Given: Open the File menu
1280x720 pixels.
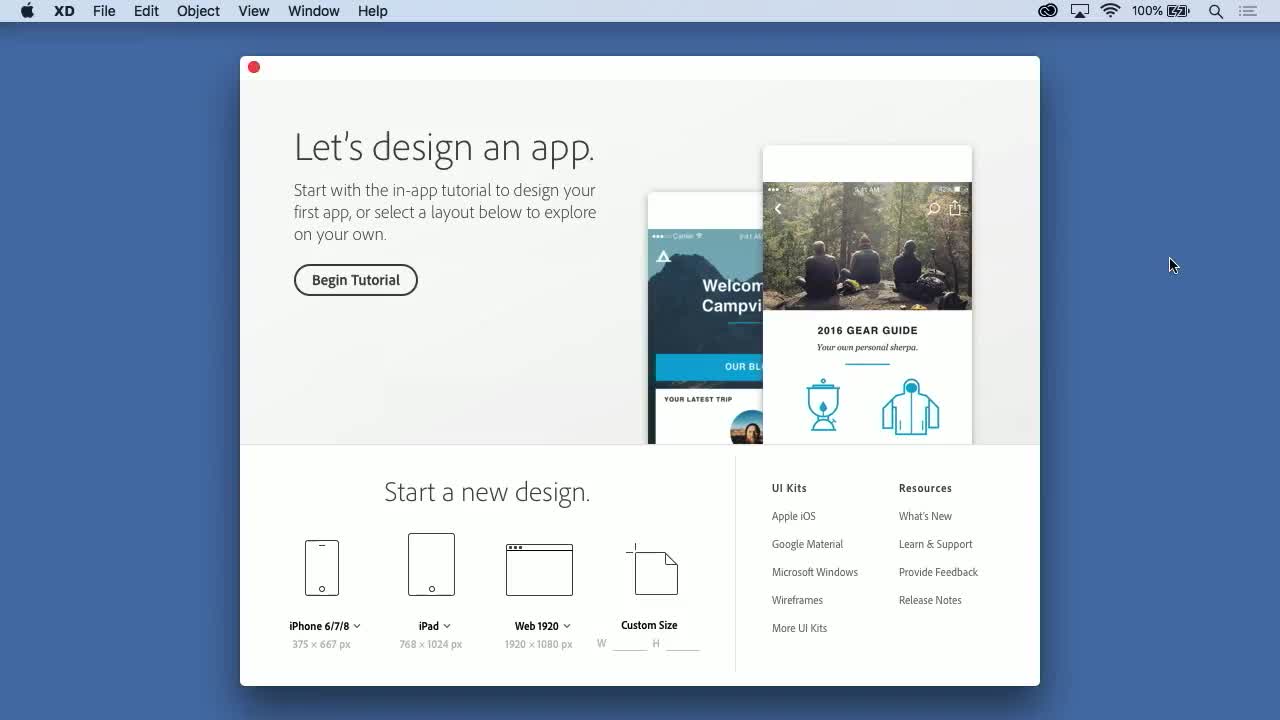Looking at the screenshot, I should click(x=103, y=11).
